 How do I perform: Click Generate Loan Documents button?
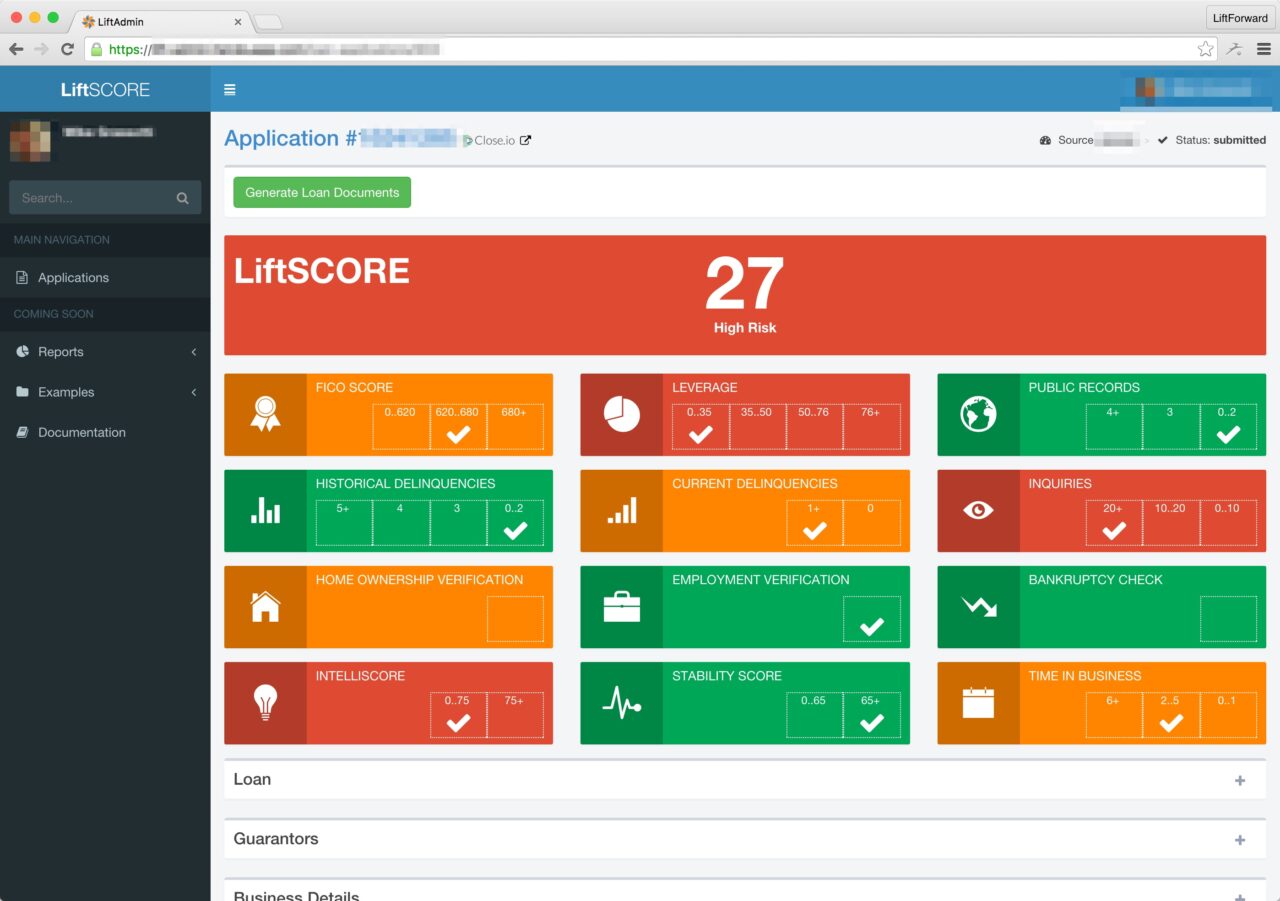tap(322, 193)
